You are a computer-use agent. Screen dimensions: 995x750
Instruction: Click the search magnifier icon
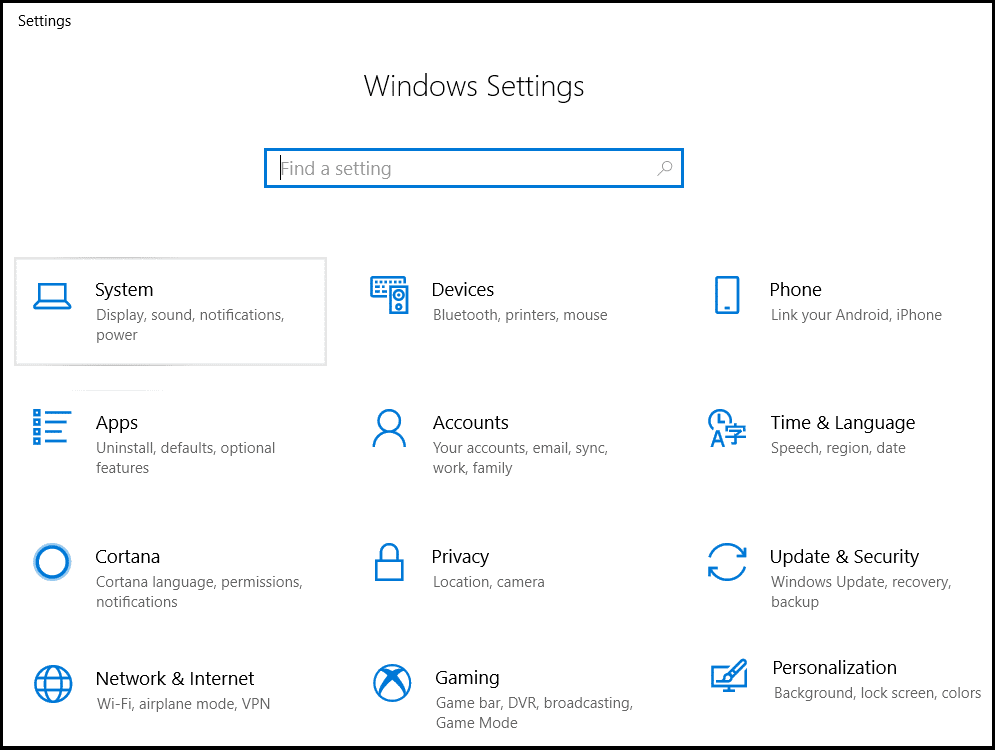(x=664, y=169)
